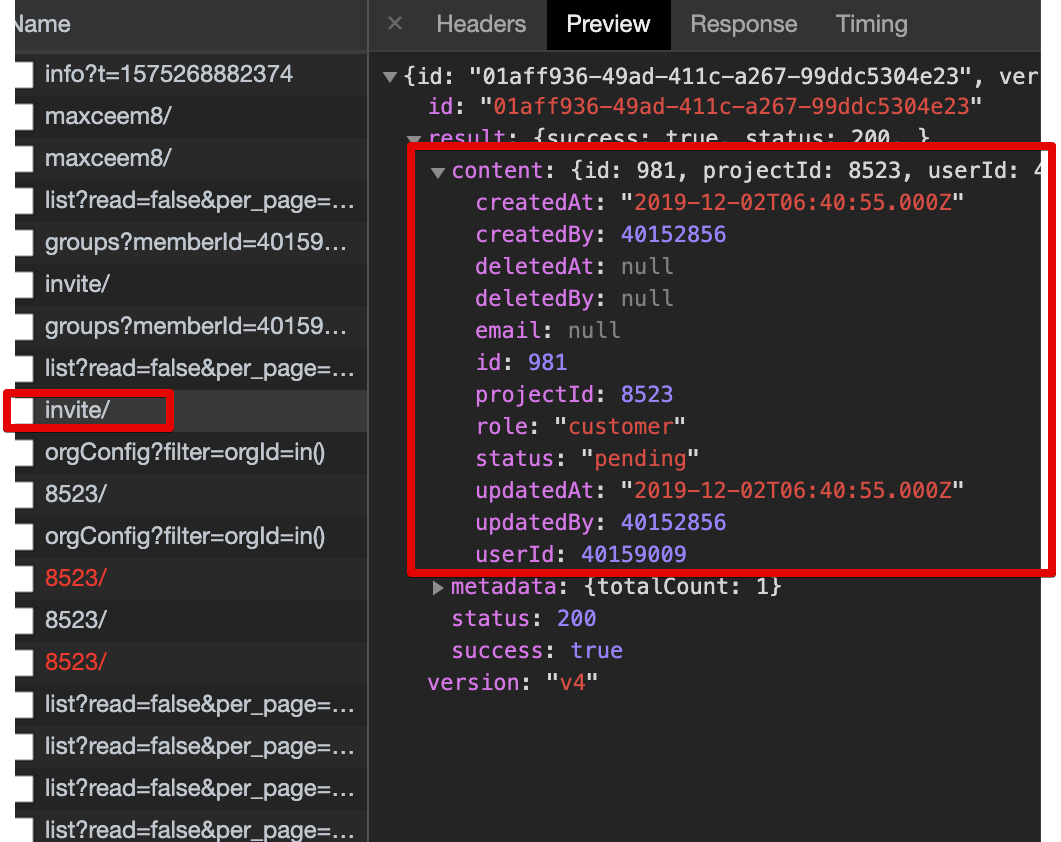Click the status value 200

[577, 618]
